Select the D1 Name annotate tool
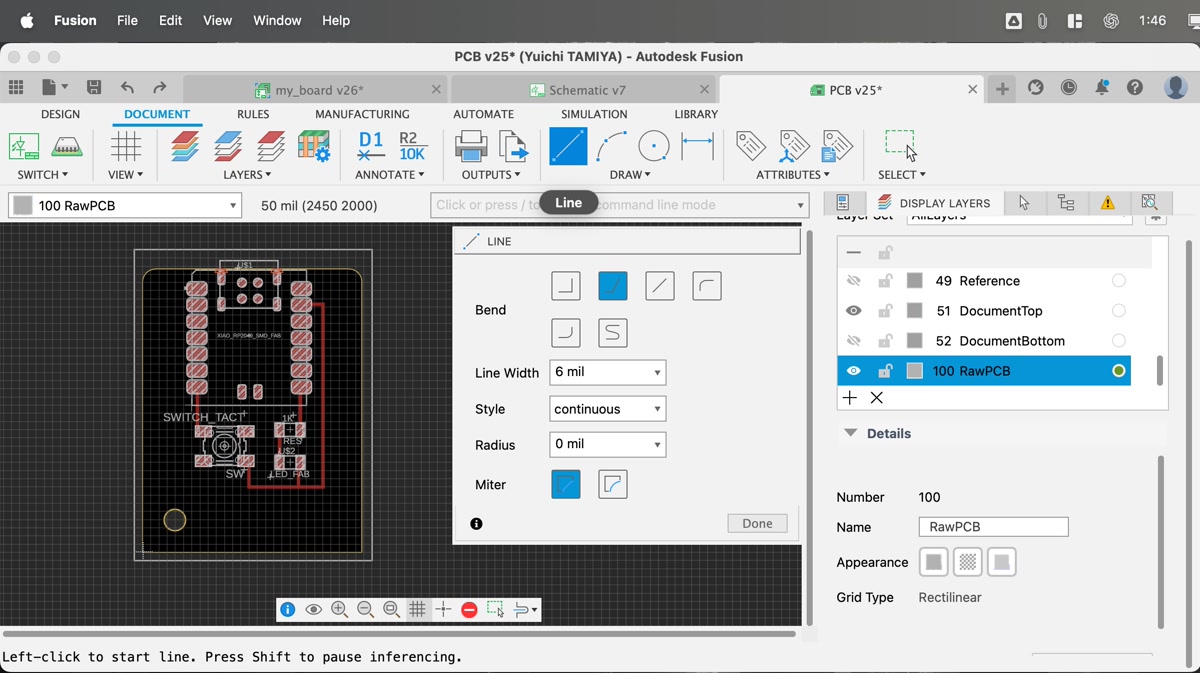Screen dimensions: 1200x673 pyautogui.click(x=371, y=147)
